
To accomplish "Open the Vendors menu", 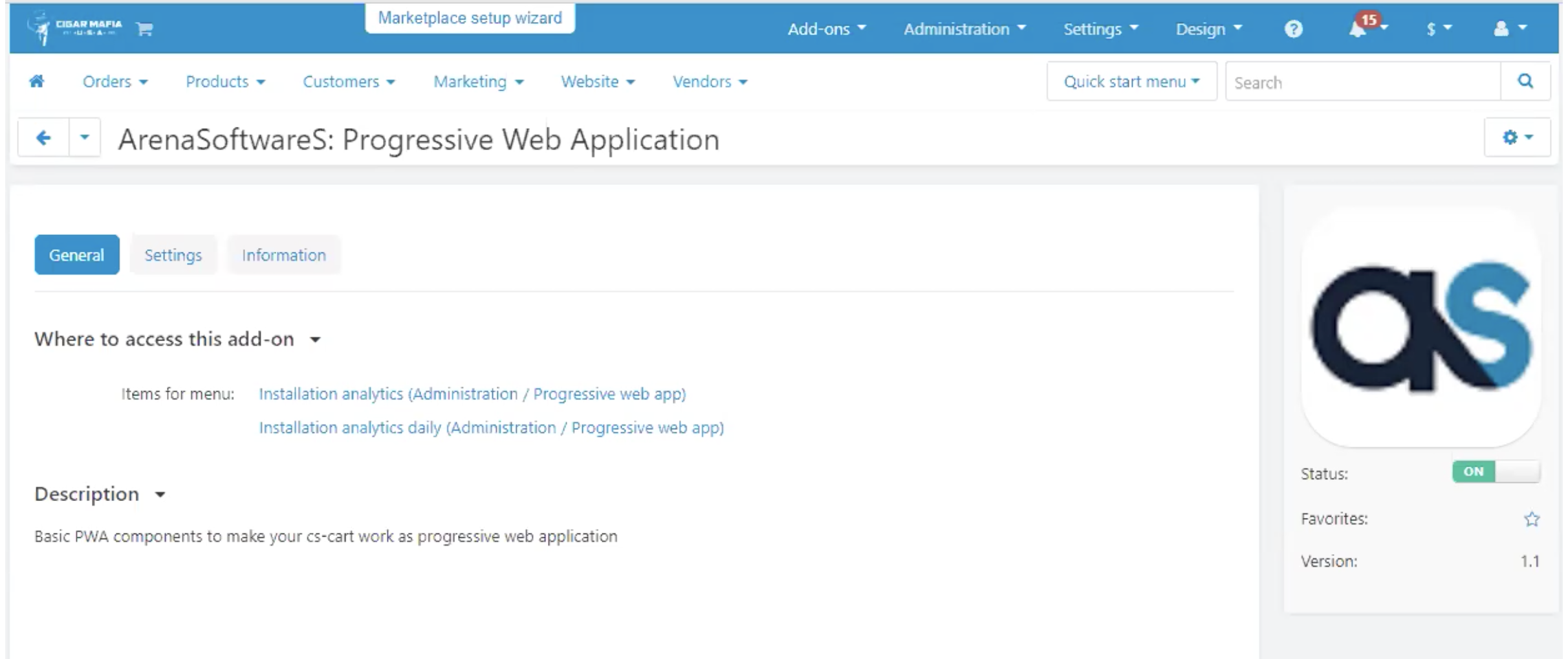I will point(710,82).
